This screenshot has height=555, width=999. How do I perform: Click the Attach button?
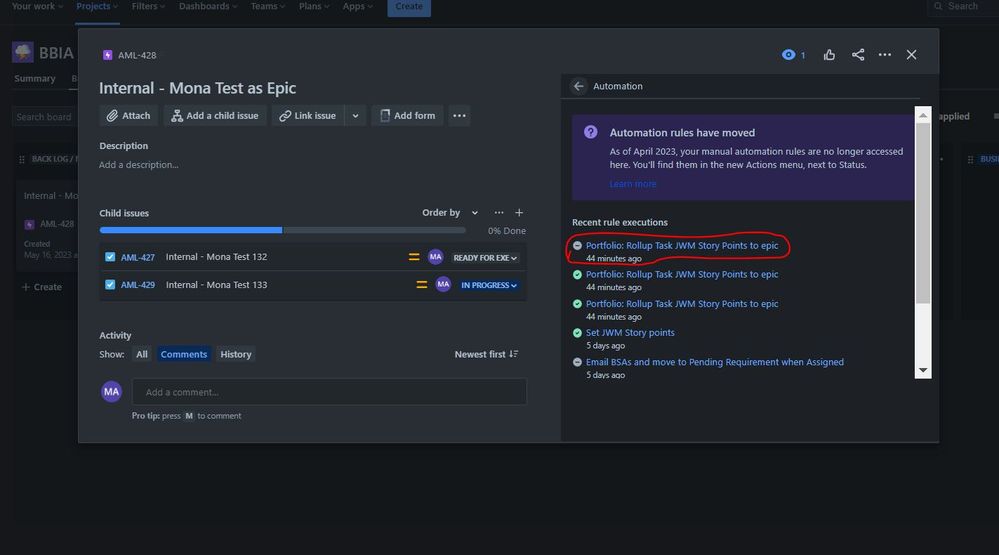click(129, 115)
